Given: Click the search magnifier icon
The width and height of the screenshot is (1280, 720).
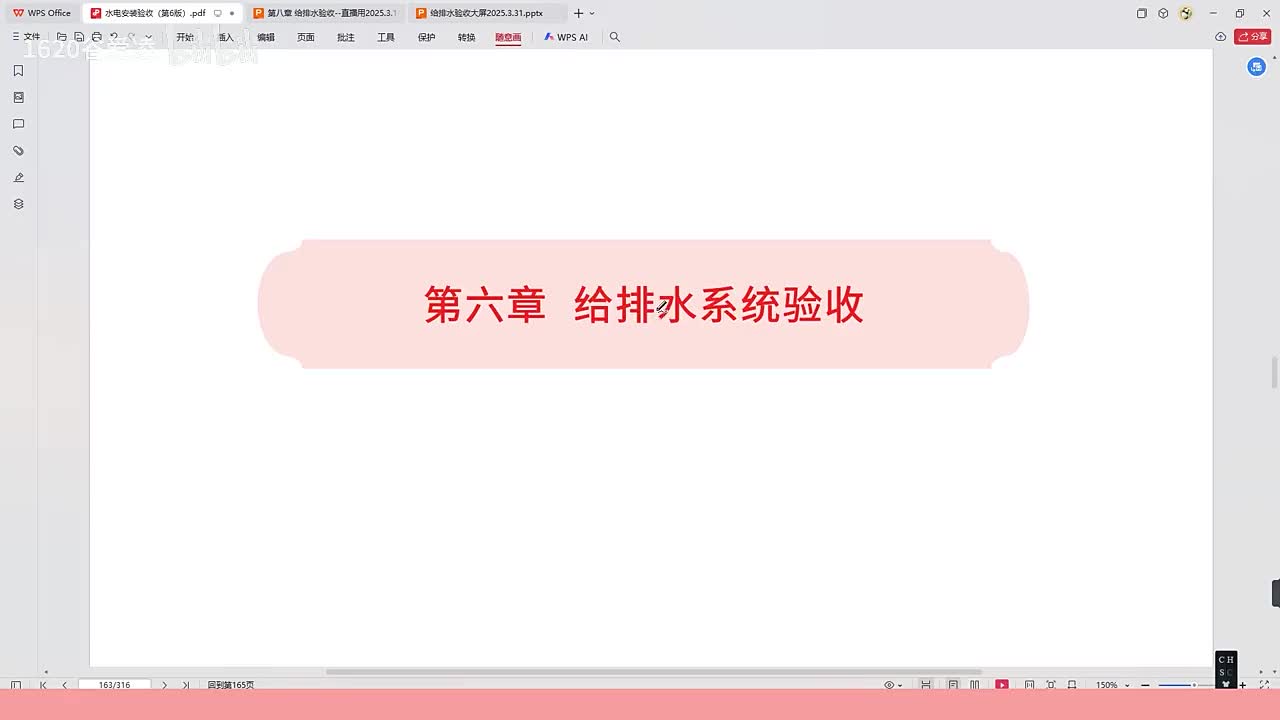Looking at the screenshot, I should point(615,37).
